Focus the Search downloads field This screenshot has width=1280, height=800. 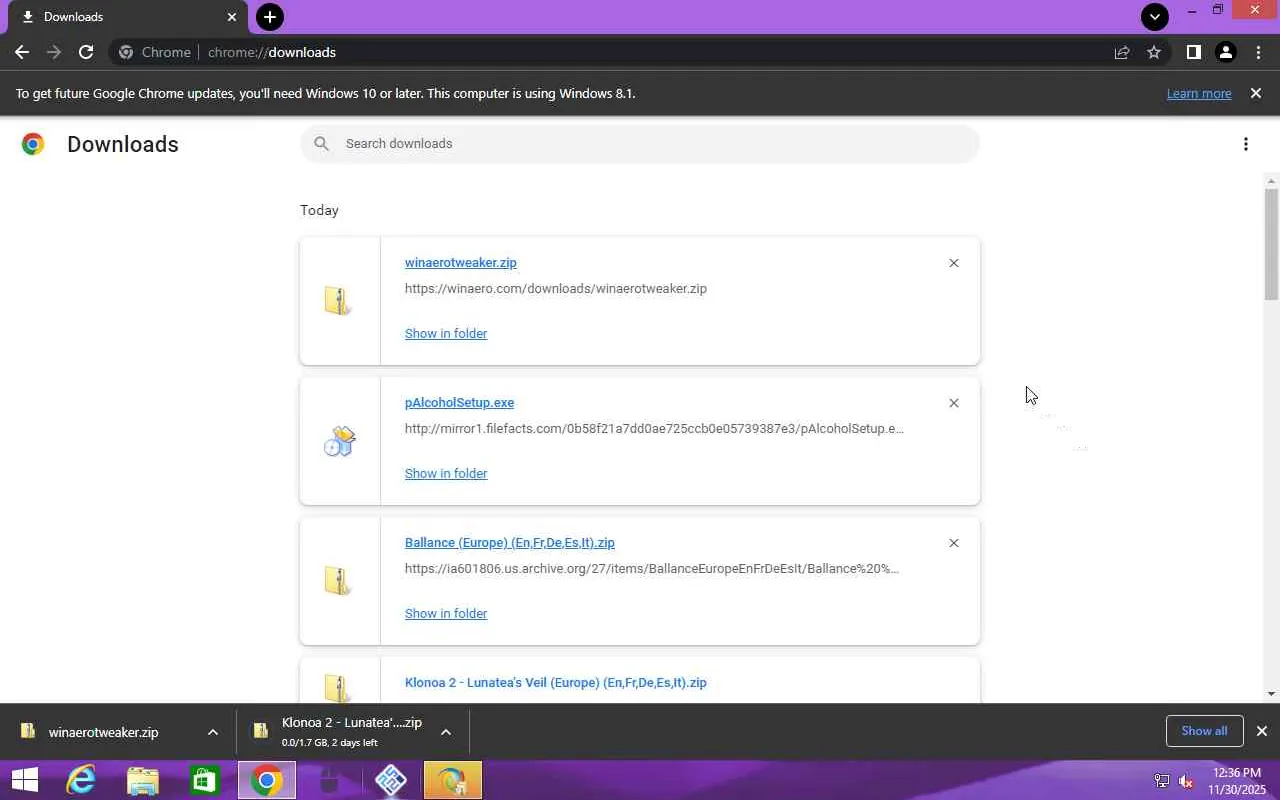coord(640,144)
